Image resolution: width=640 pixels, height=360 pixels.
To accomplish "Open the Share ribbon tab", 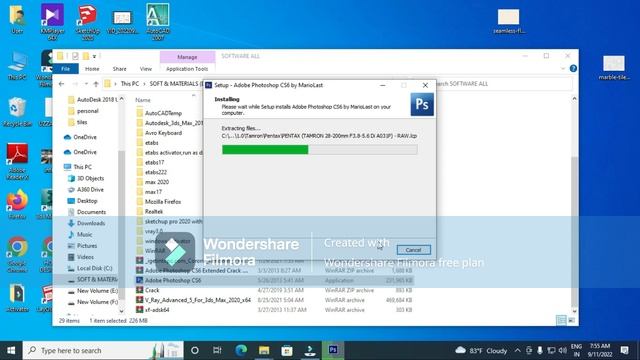I will (120, 69).
